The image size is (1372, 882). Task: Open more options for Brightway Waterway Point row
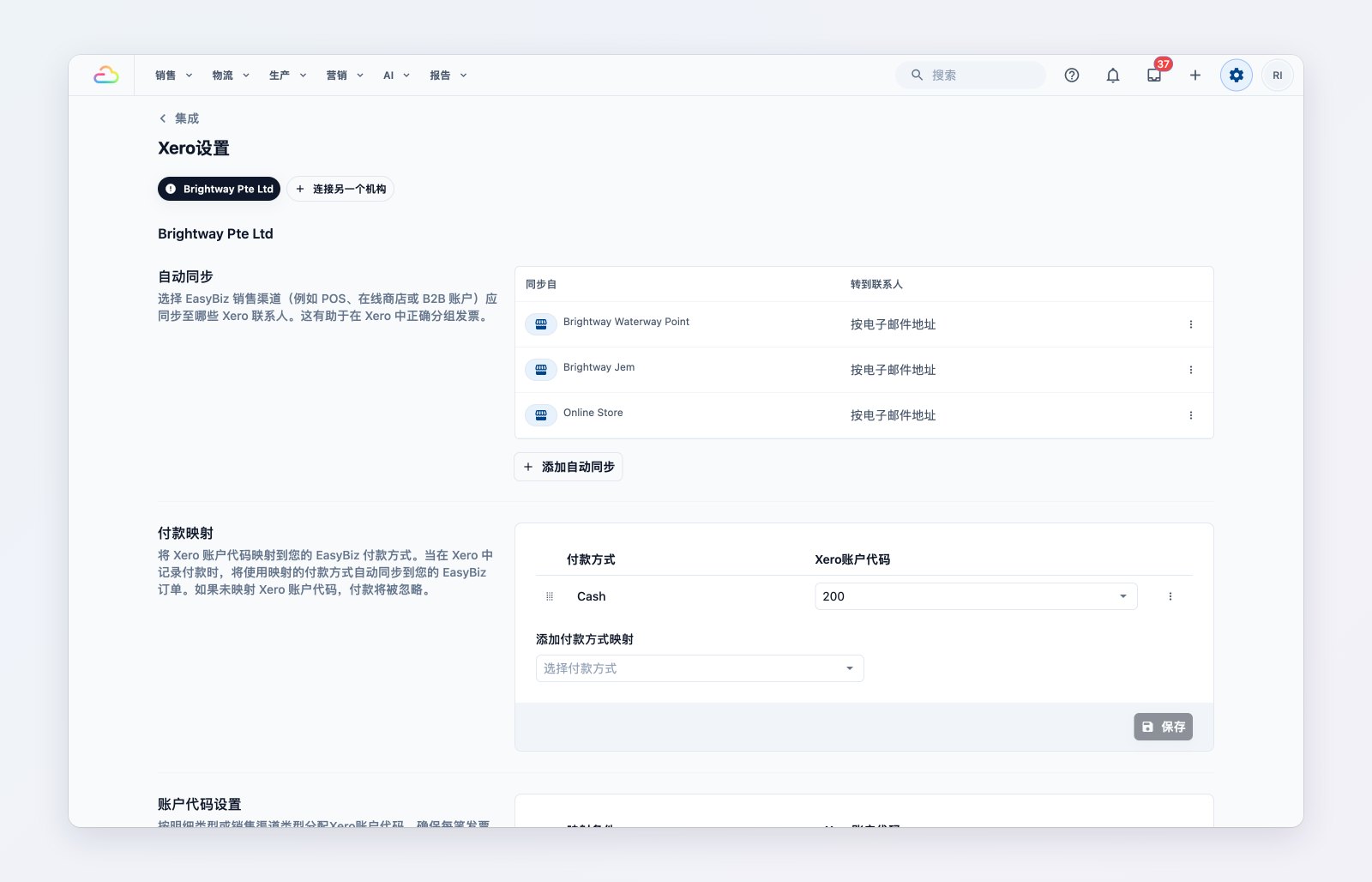[x=1191, y=324]
